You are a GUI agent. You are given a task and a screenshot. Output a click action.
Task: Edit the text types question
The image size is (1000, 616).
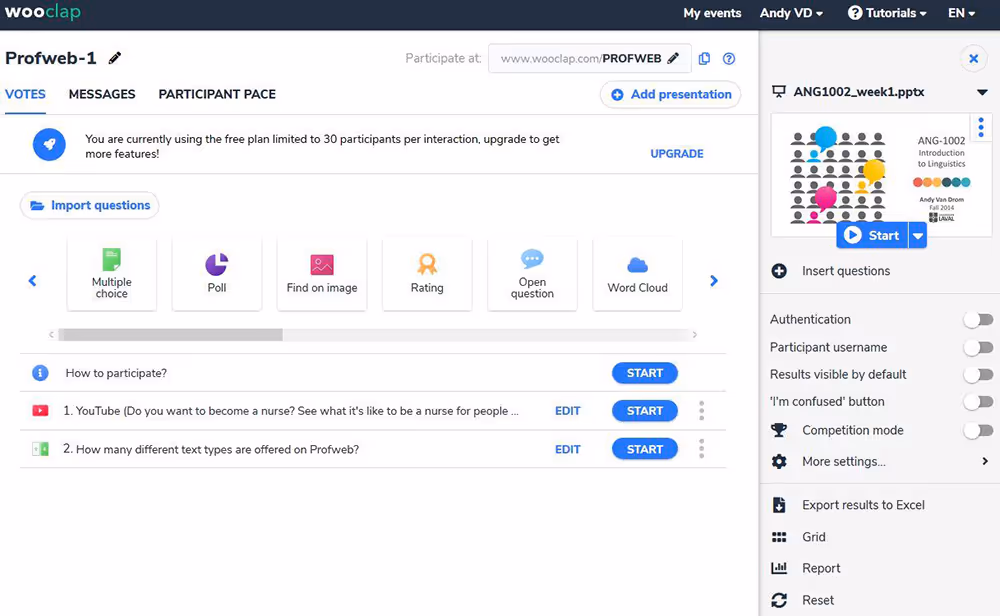click(x=568, y=449)
